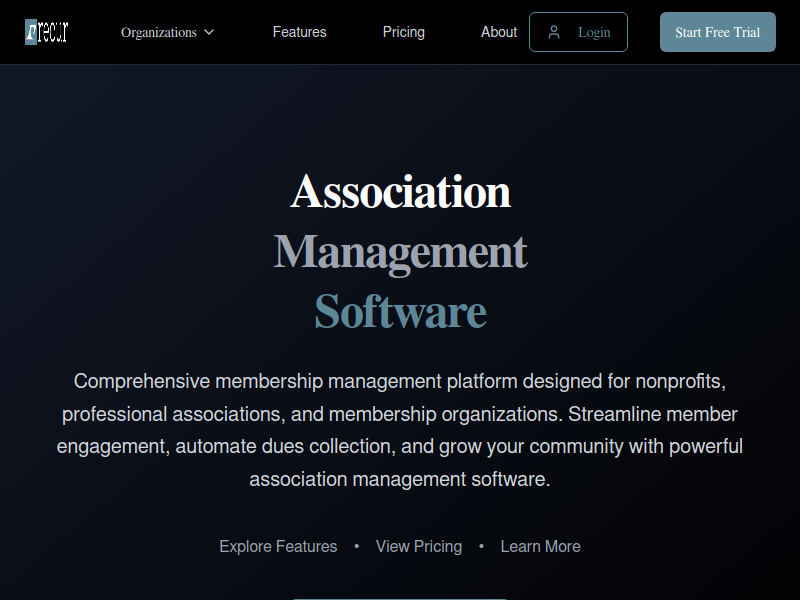Viewport: 800px width, 600px height.
Task: Click the Start Free Trial button
Action: pyautogui.click(x=717, y=32)
